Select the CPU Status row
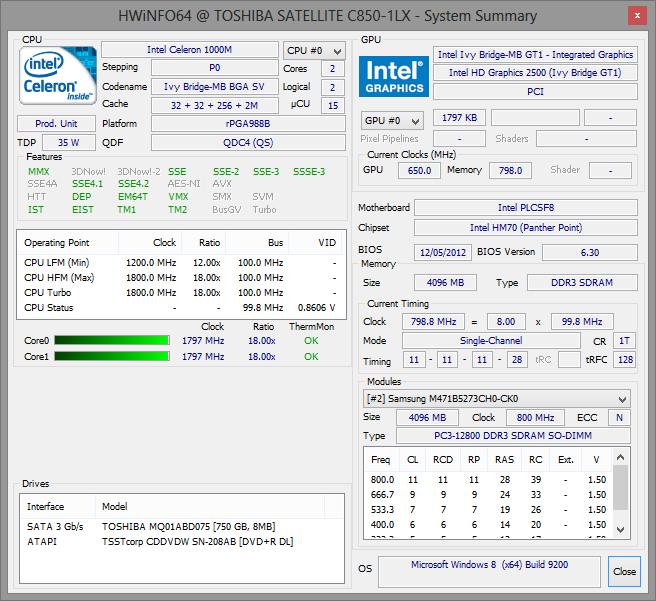The height and width of the screenshot is (601, 656). [x=180, y=308]
